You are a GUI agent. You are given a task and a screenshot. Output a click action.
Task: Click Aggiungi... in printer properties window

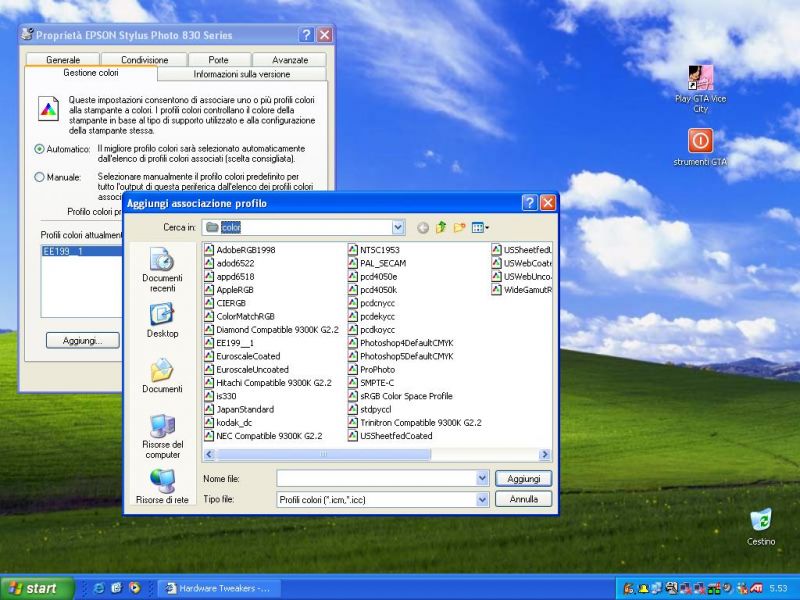tap(83, 340)
